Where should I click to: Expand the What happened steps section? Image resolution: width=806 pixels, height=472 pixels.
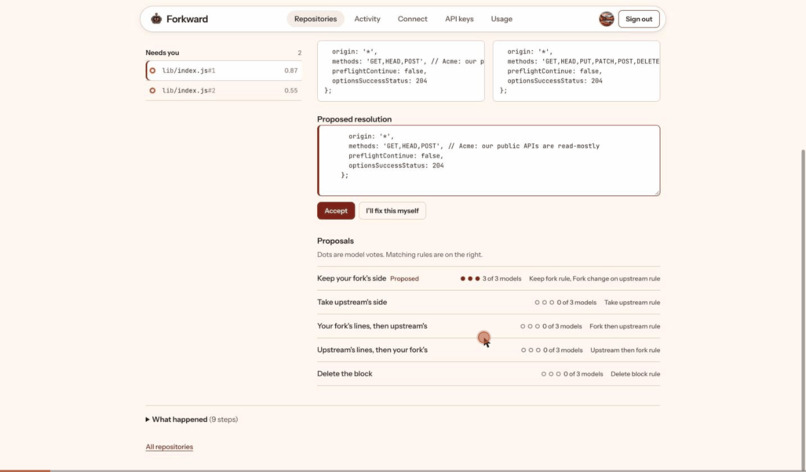coord(192,420)
